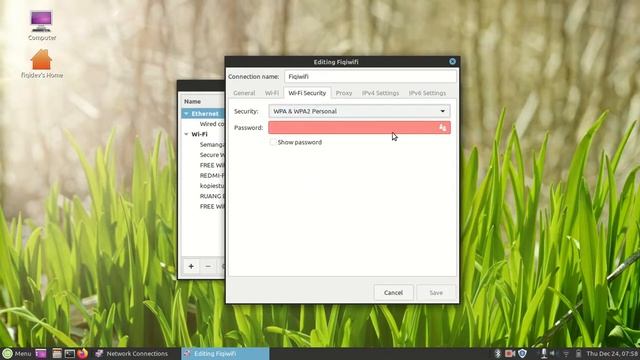Open the Home folder desktop icon
Viewport: 640px width, 360px height.
[x=42, y=64]
